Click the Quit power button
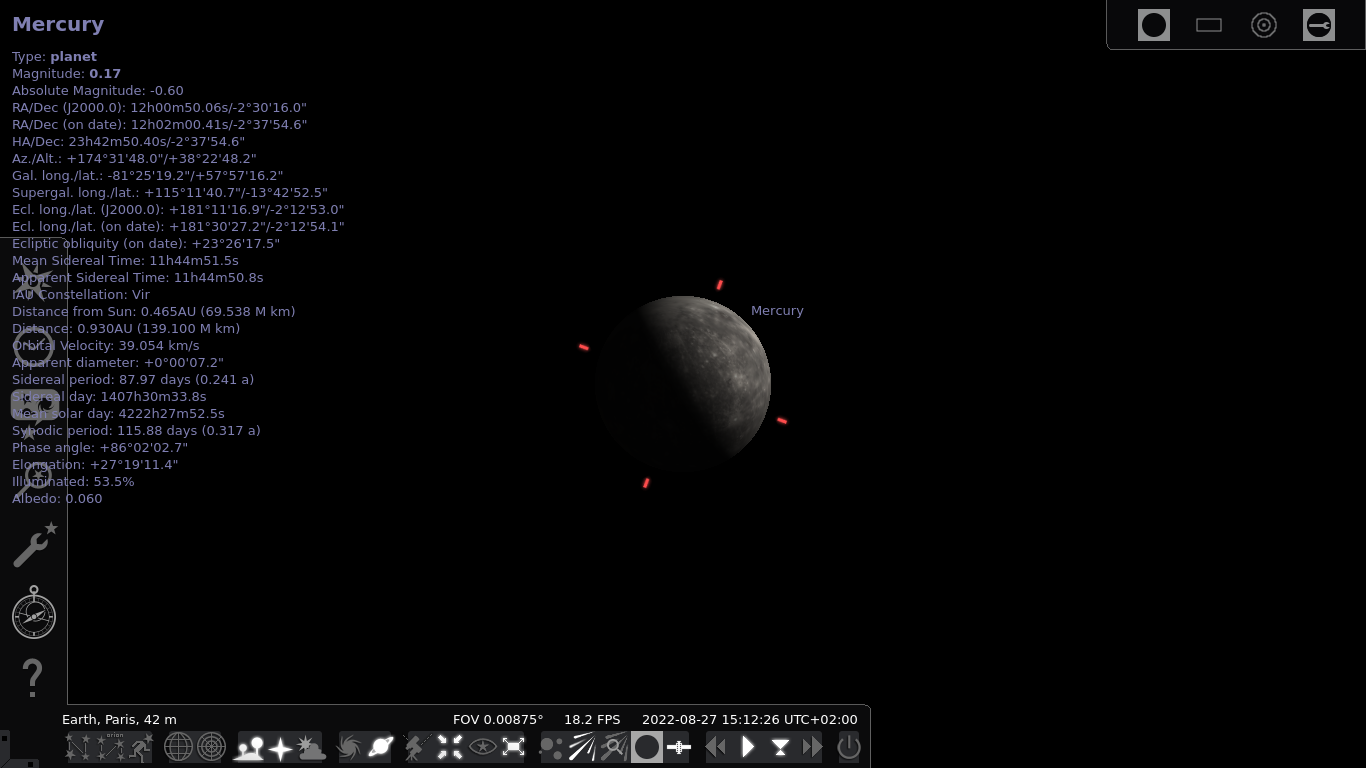Viewport: 1366px width, 768px height. pos(848,747)
